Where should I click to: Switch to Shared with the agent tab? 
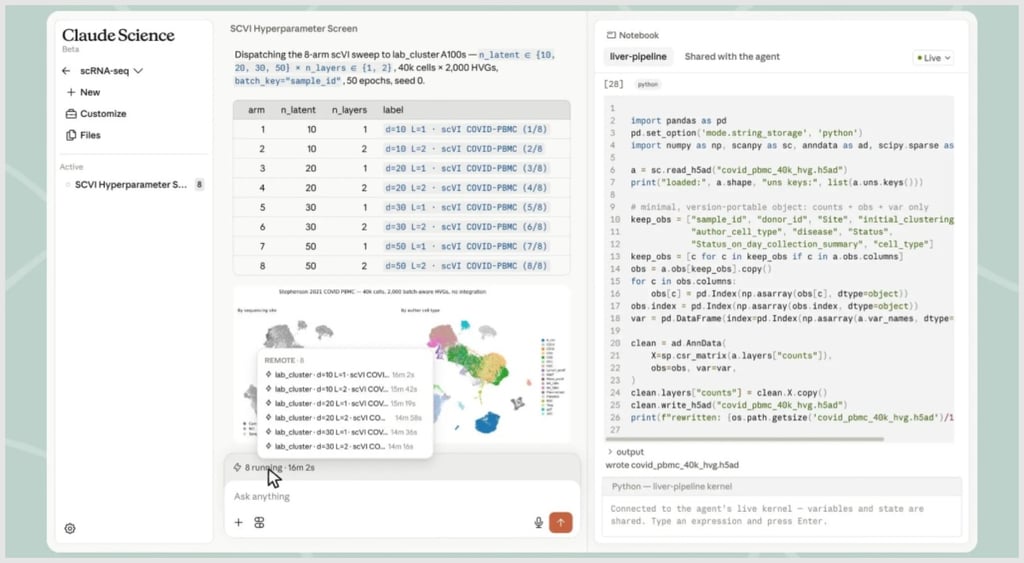[x=732, y=57]
